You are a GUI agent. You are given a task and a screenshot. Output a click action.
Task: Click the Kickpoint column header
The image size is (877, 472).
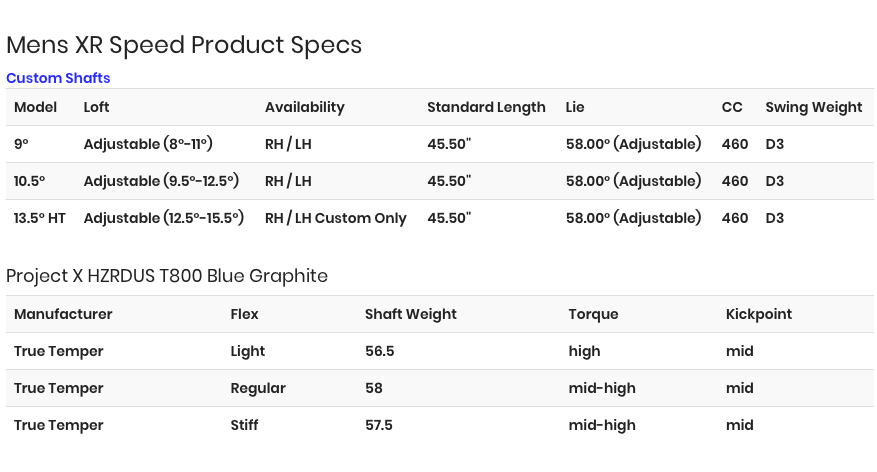click(759, 314)
